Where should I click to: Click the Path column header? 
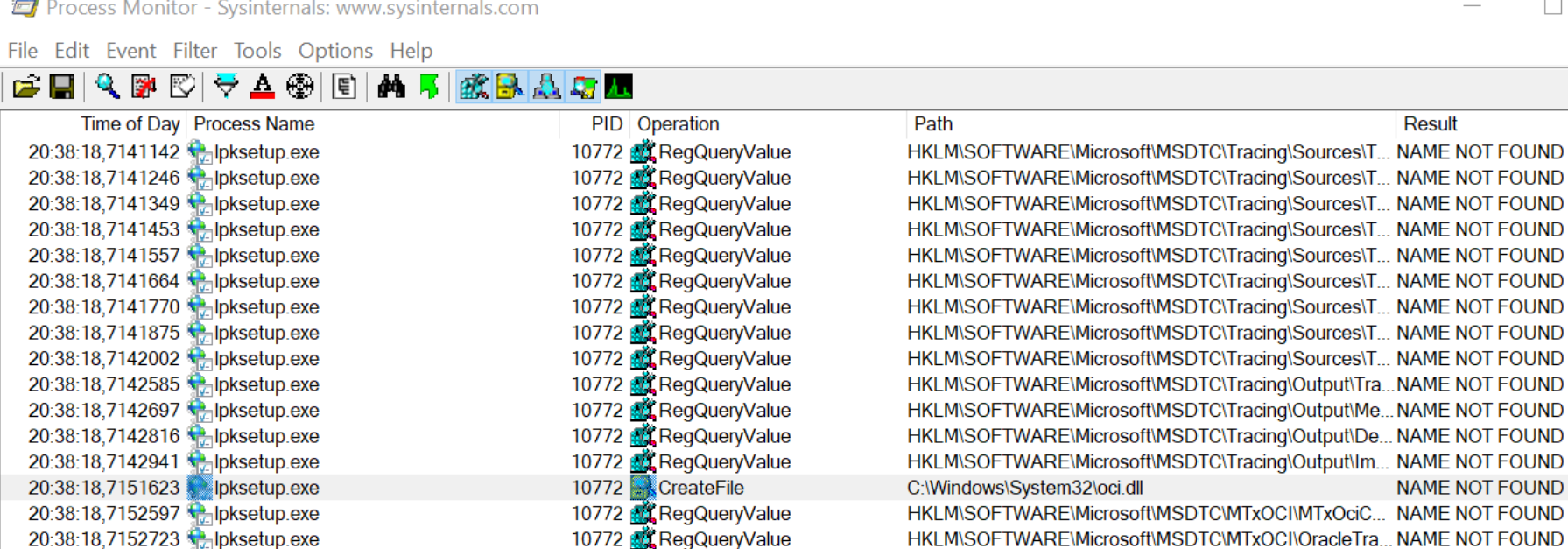point(1150,124)
